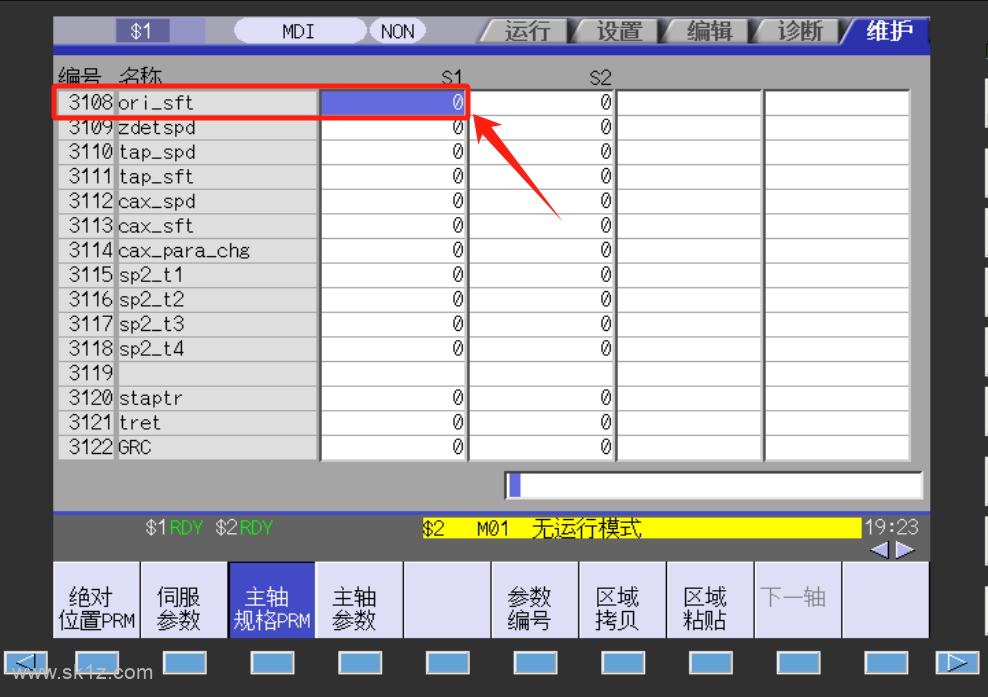This screenshot has width=988, height=697.
Task: Select S2 value of 3113 cax_sft
Action: pyautogui.click(x=542, y=226)
